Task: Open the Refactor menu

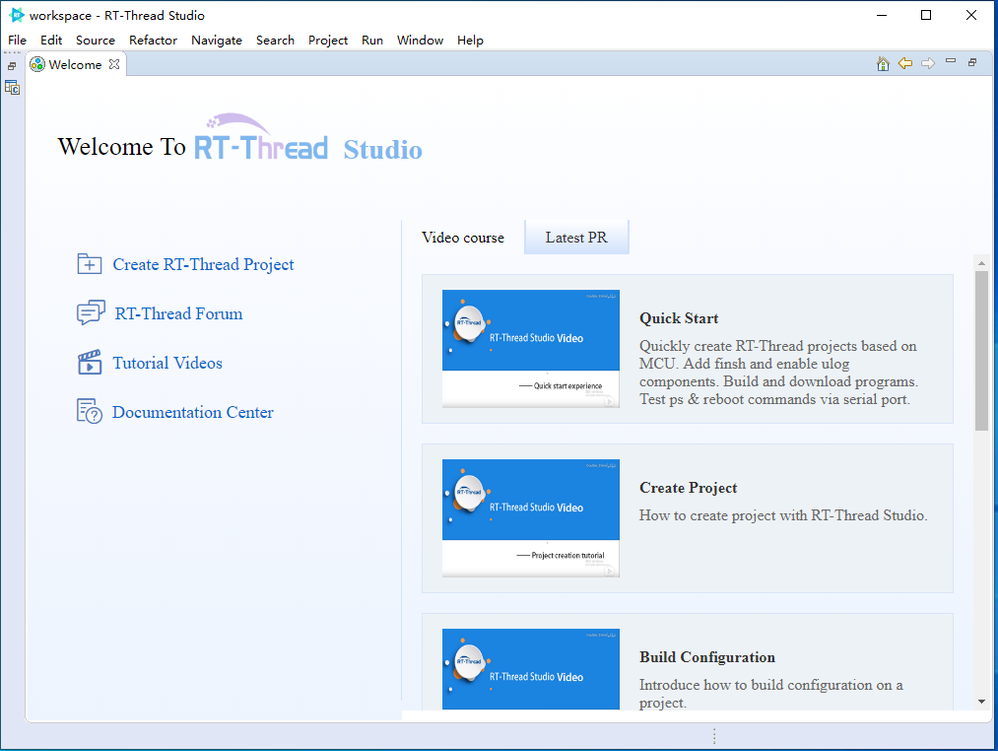Action: 153,40
